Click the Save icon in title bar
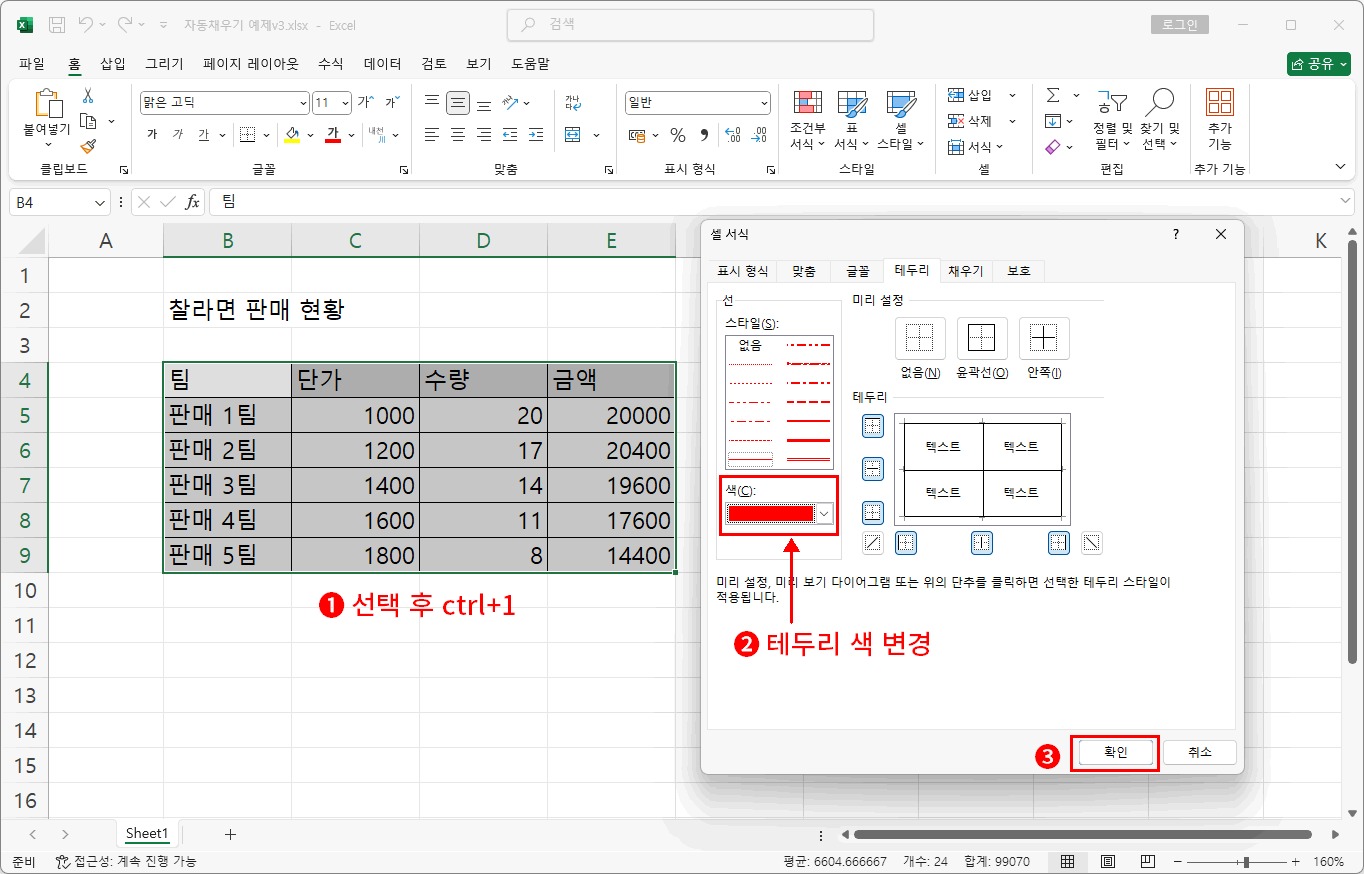Viewport: 1364px width, 874px height. [57, 25]
